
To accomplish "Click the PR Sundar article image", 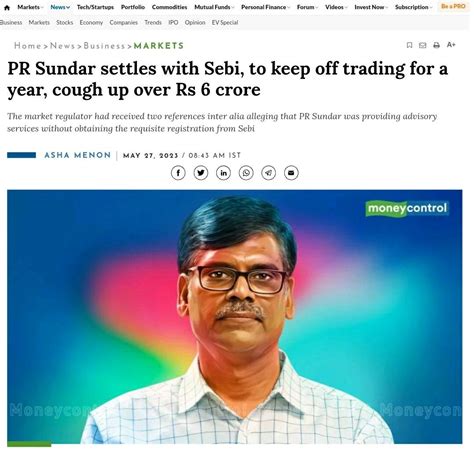I will [235, 317].
